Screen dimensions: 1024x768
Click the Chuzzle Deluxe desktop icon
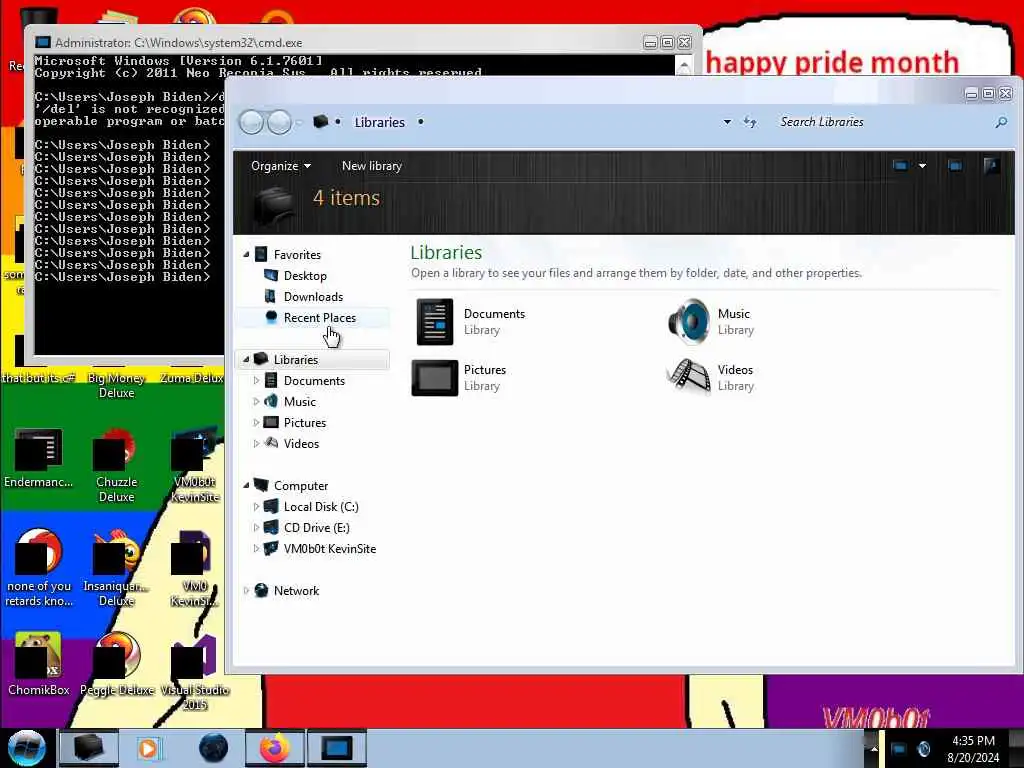(x=116, y=466)
